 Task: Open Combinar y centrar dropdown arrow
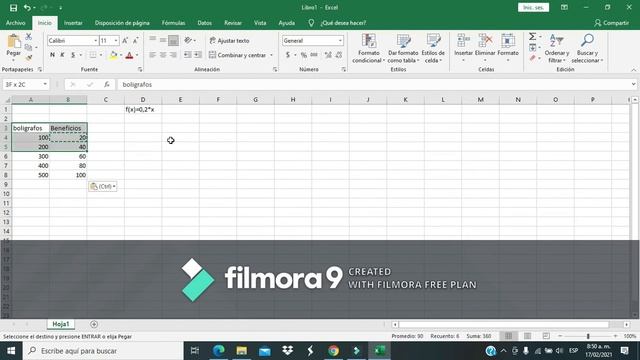tap(271, 55)
